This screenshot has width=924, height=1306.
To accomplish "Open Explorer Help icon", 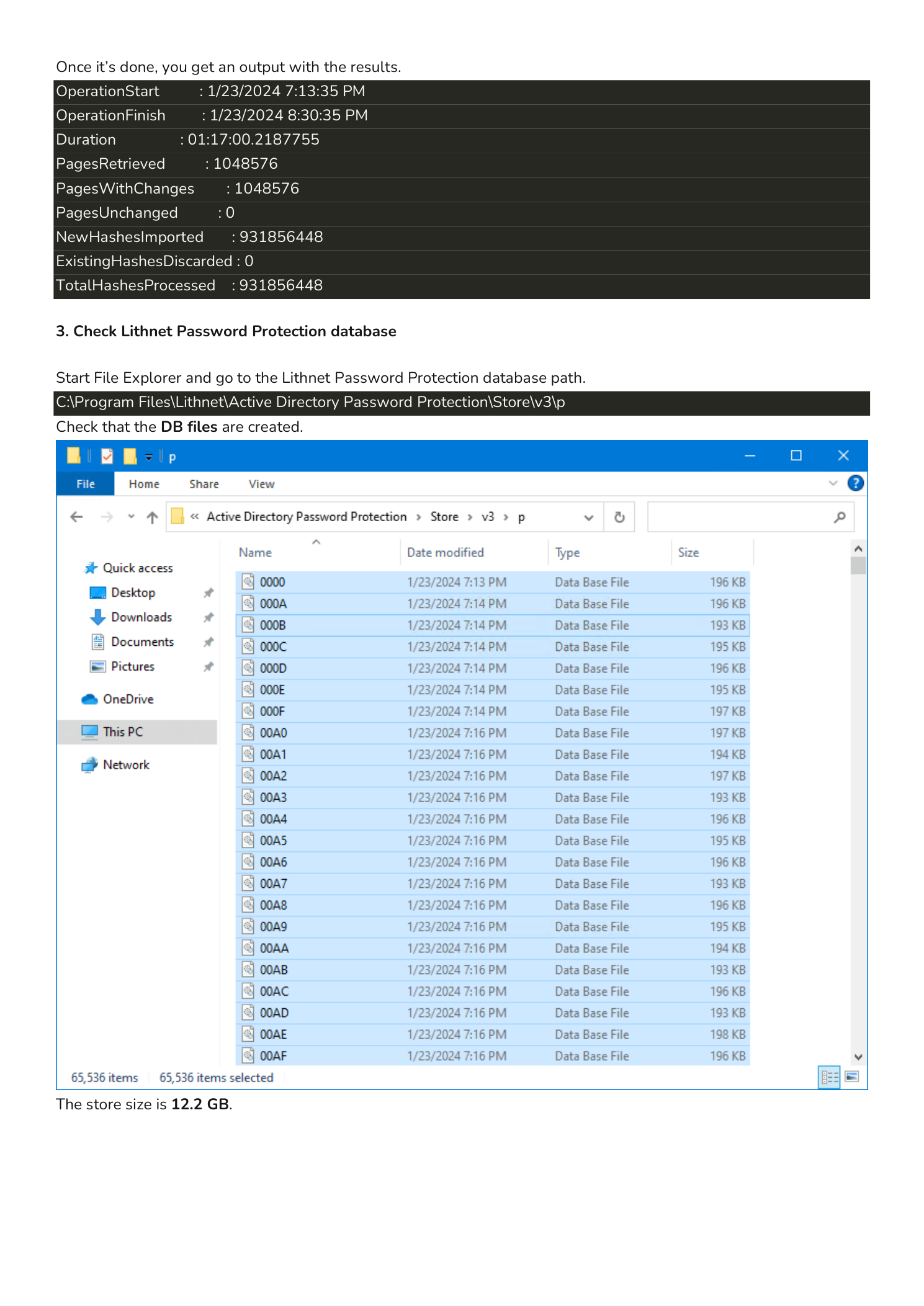I will pyautogui.click(x=855, y=483).
